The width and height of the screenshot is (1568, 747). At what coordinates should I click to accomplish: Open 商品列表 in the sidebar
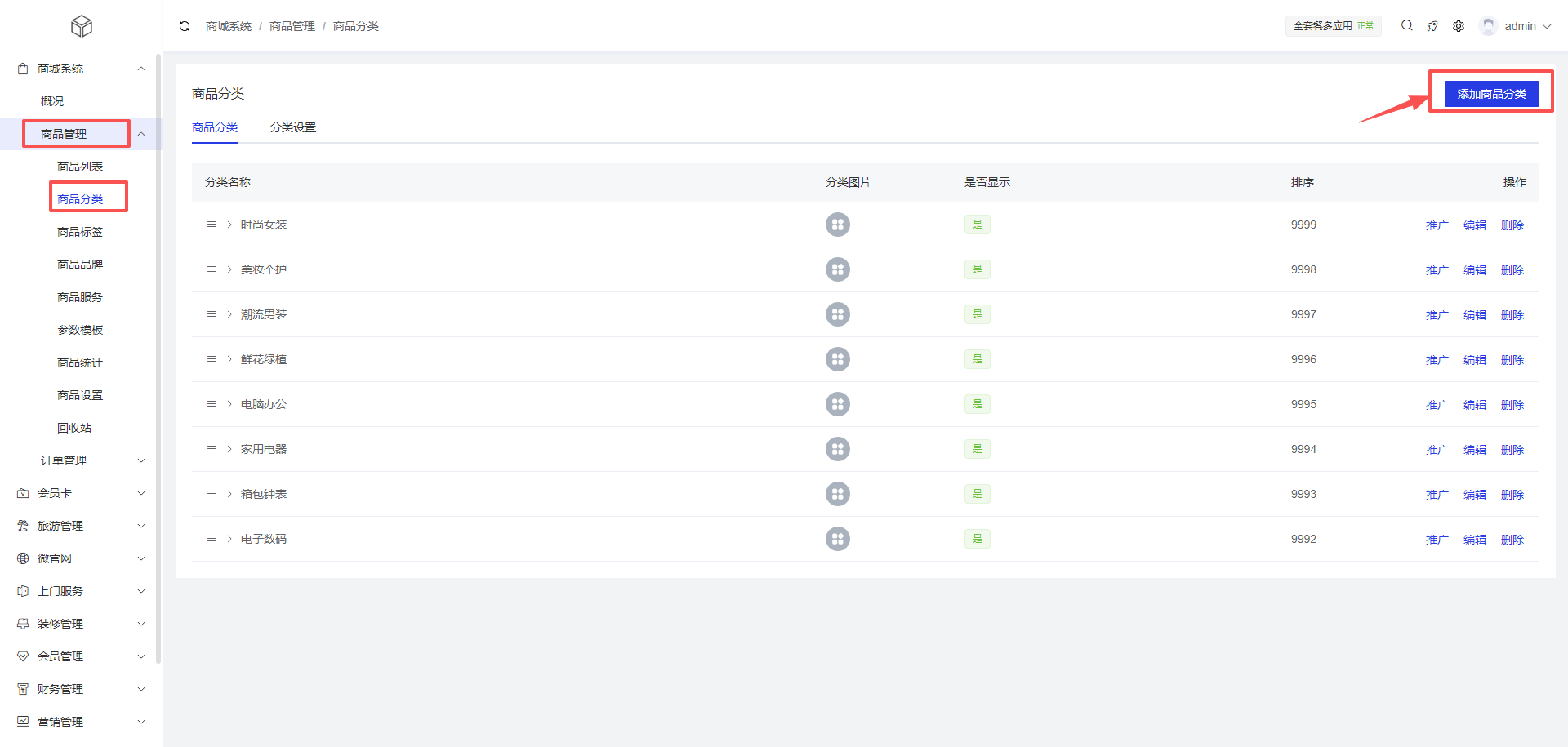pyautogui.click(x=80, y=167)
